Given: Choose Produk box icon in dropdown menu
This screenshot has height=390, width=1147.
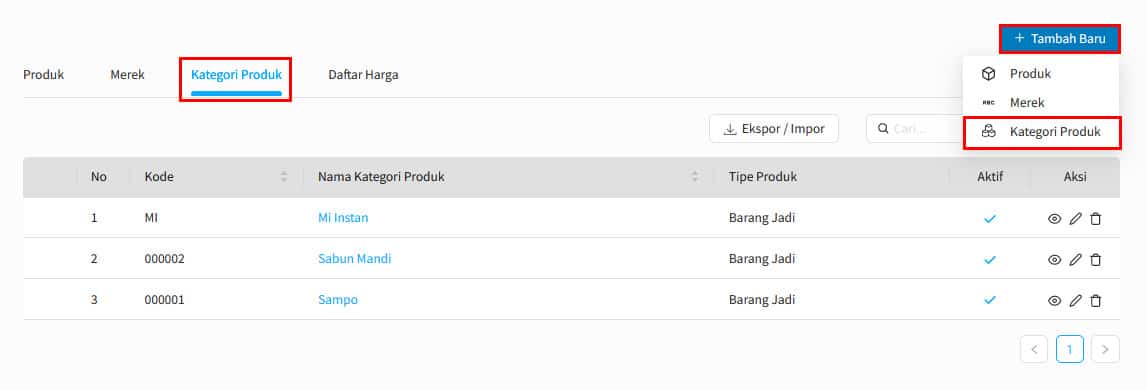Looking at the screenshot, I should [988, 74].
